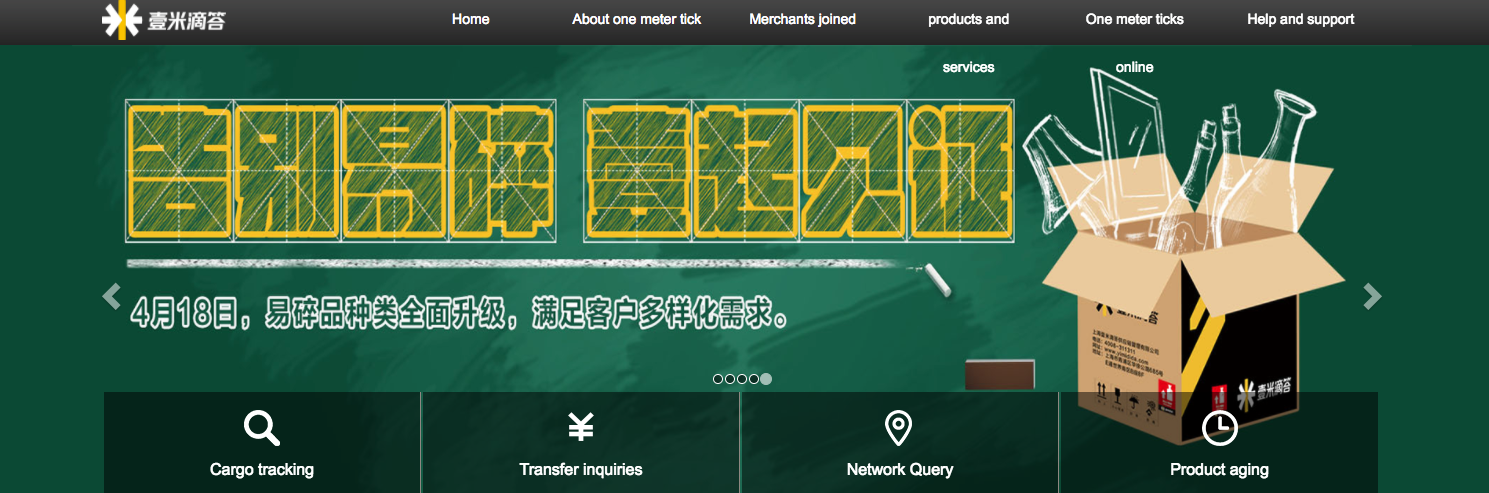1489x493 pixels.
Task: Expand products and services menu
Action: [968, 19]
